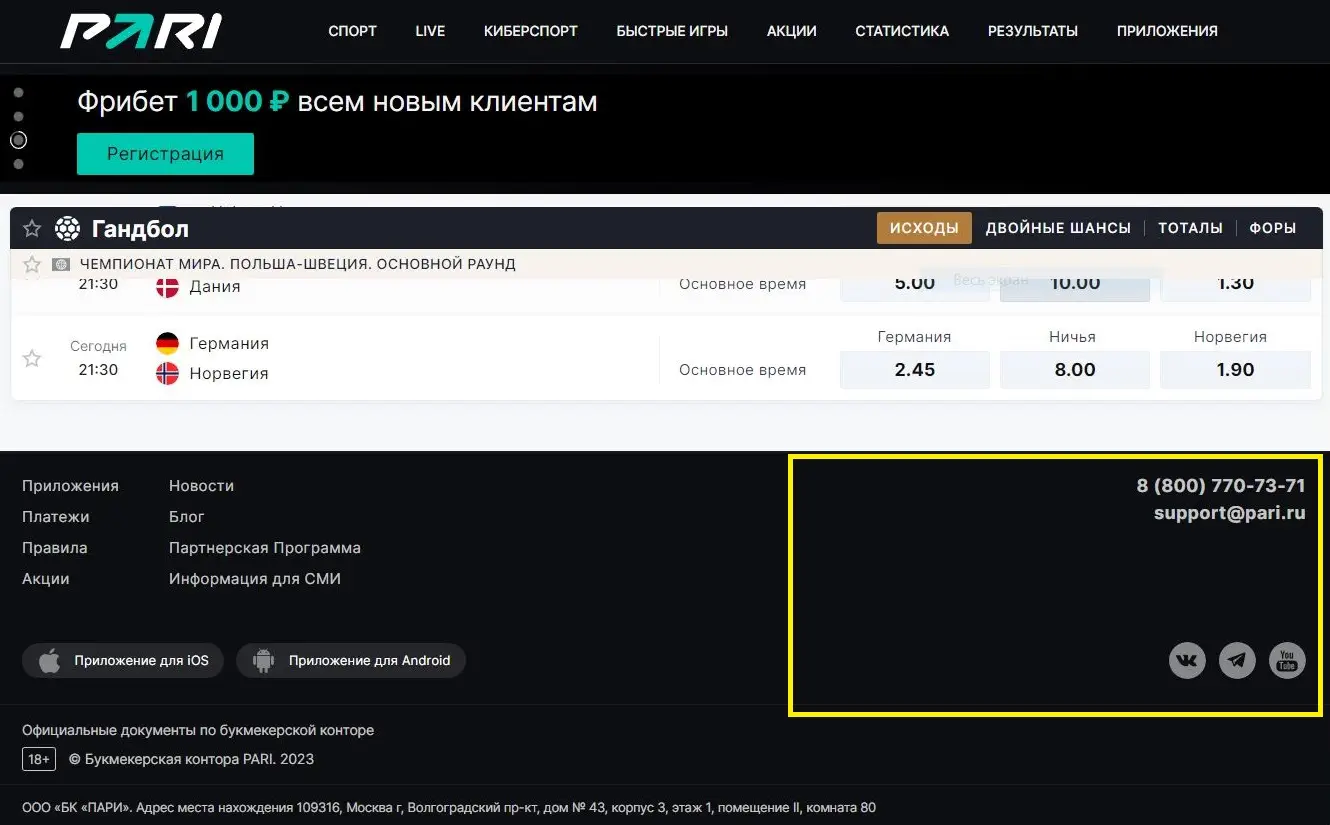The width and height of the screenshot is (1330, 825).
Task: Click the 18+ age badge
Action: (x=39, y=759)
